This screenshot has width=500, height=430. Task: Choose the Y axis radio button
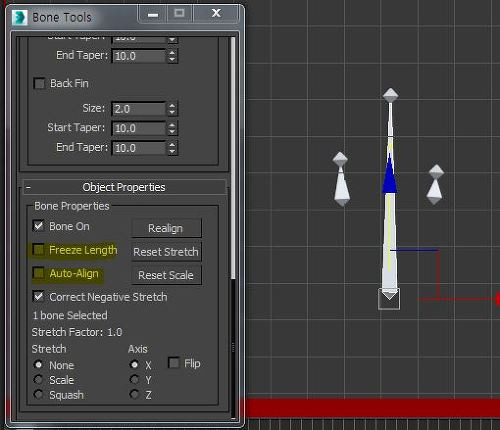coord(134,379)
